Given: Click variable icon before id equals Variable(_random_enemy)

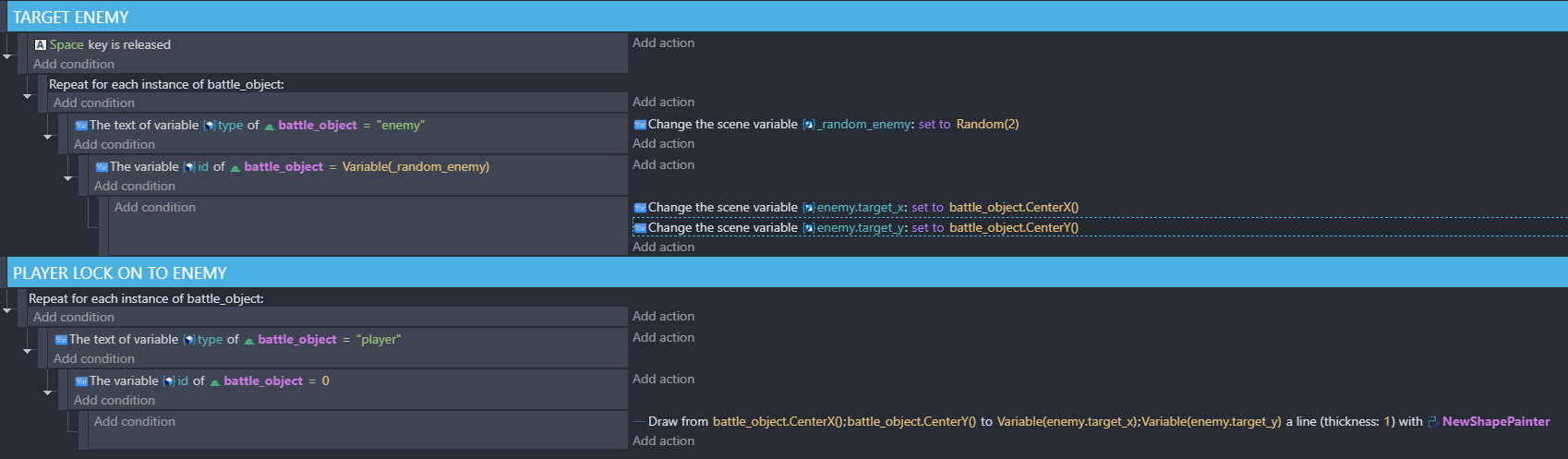Looking at the screenshot, I should (102, 167).
